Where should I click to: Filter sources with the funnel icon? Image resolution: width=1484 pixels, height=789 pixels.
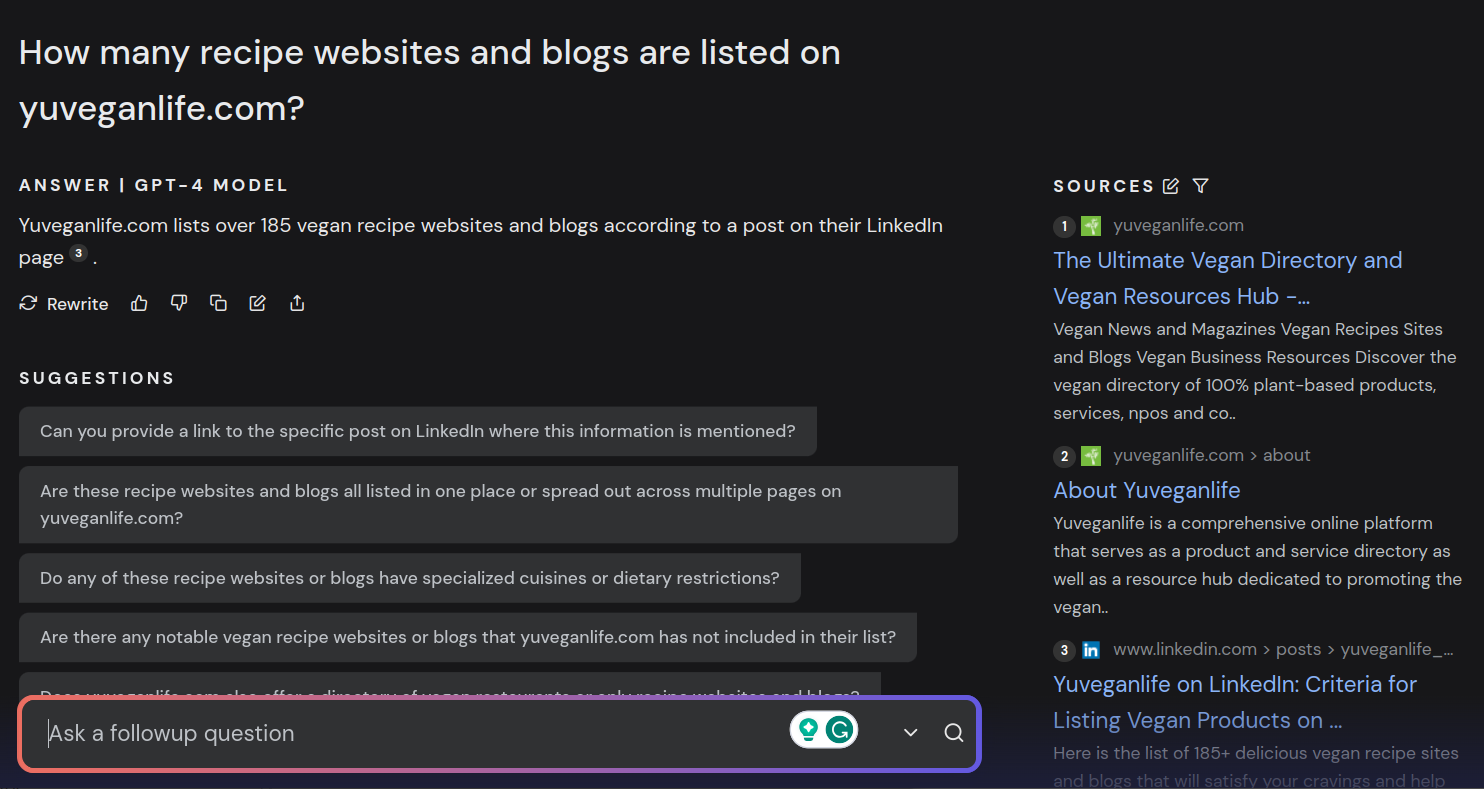(x=1201, y=186)
